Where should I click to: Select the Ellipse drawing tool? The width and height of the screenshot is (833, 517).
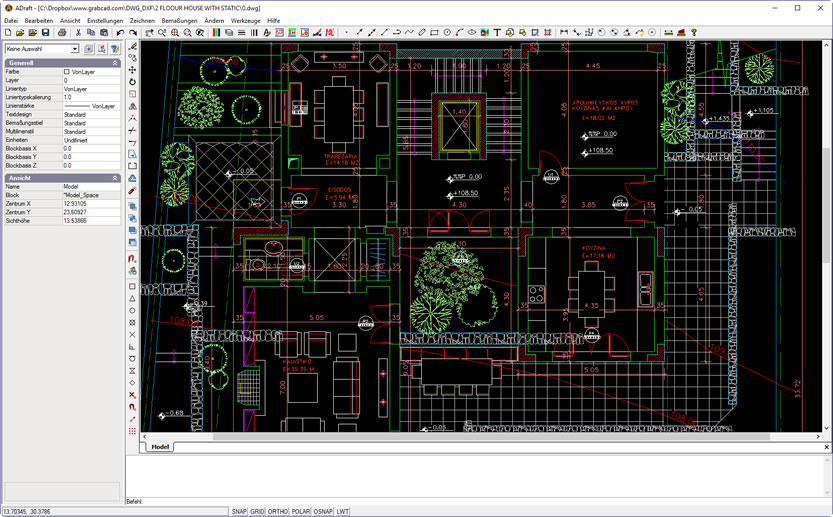[x=472, y=33]
